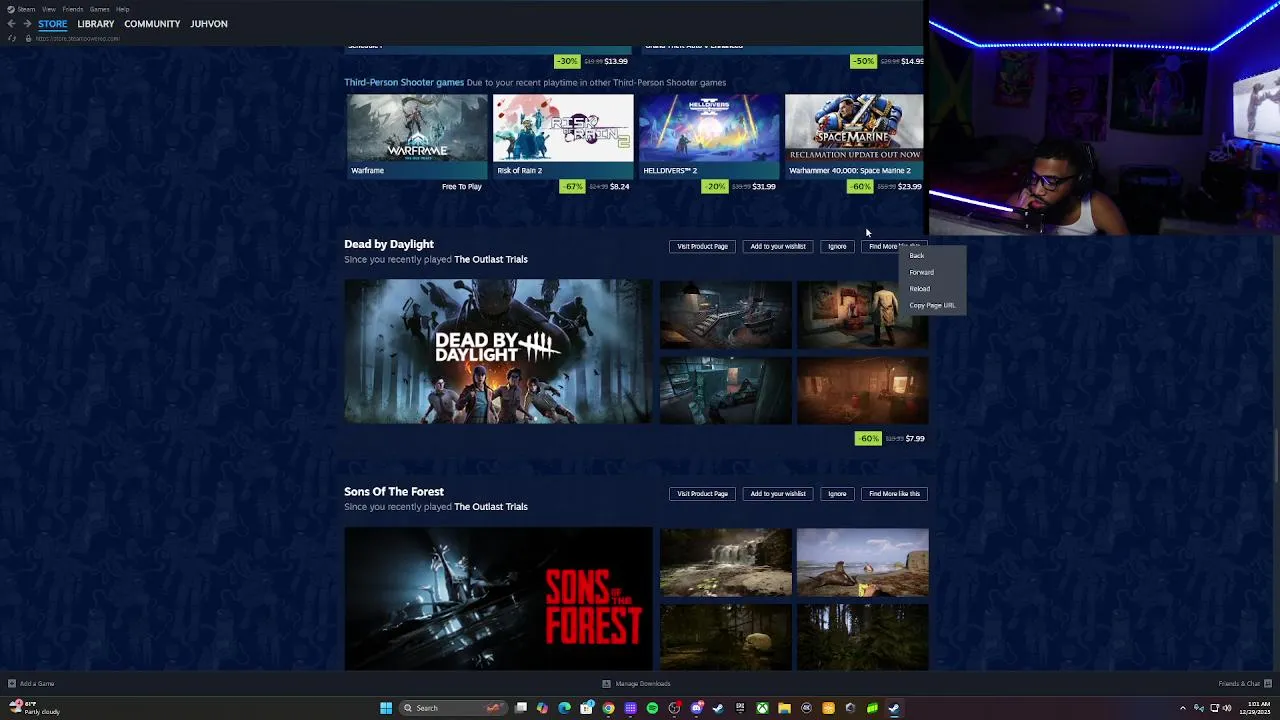Choose Copy Page URL in the context menu

[x=932, y=305]
